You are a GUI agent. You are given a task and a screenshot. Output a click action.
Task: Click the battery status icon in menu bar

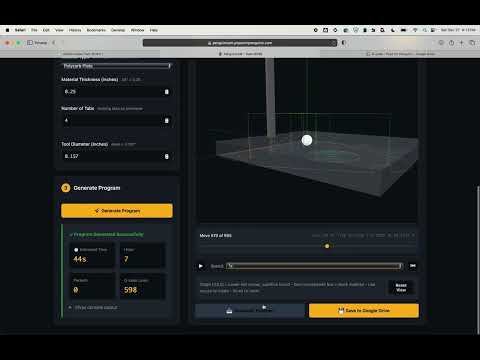point(403,30)
